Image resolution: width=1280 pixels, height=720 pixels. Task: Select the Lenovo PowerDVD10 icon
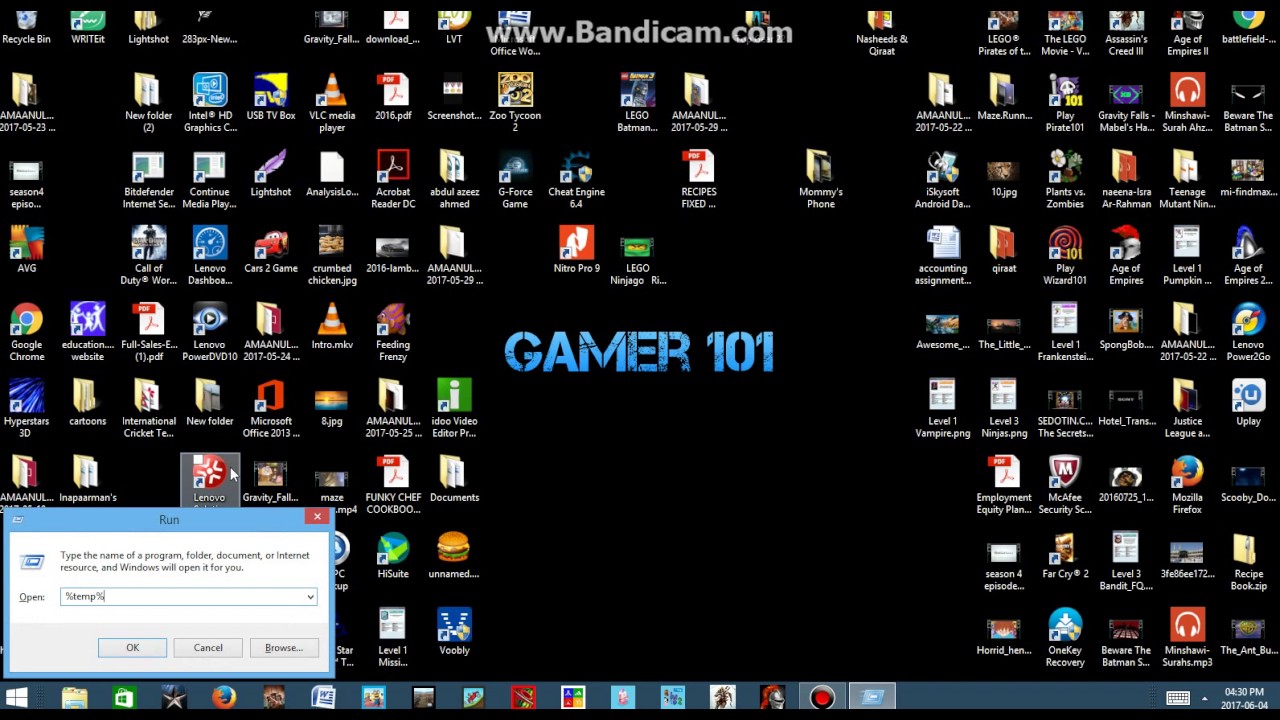point(210,333)
